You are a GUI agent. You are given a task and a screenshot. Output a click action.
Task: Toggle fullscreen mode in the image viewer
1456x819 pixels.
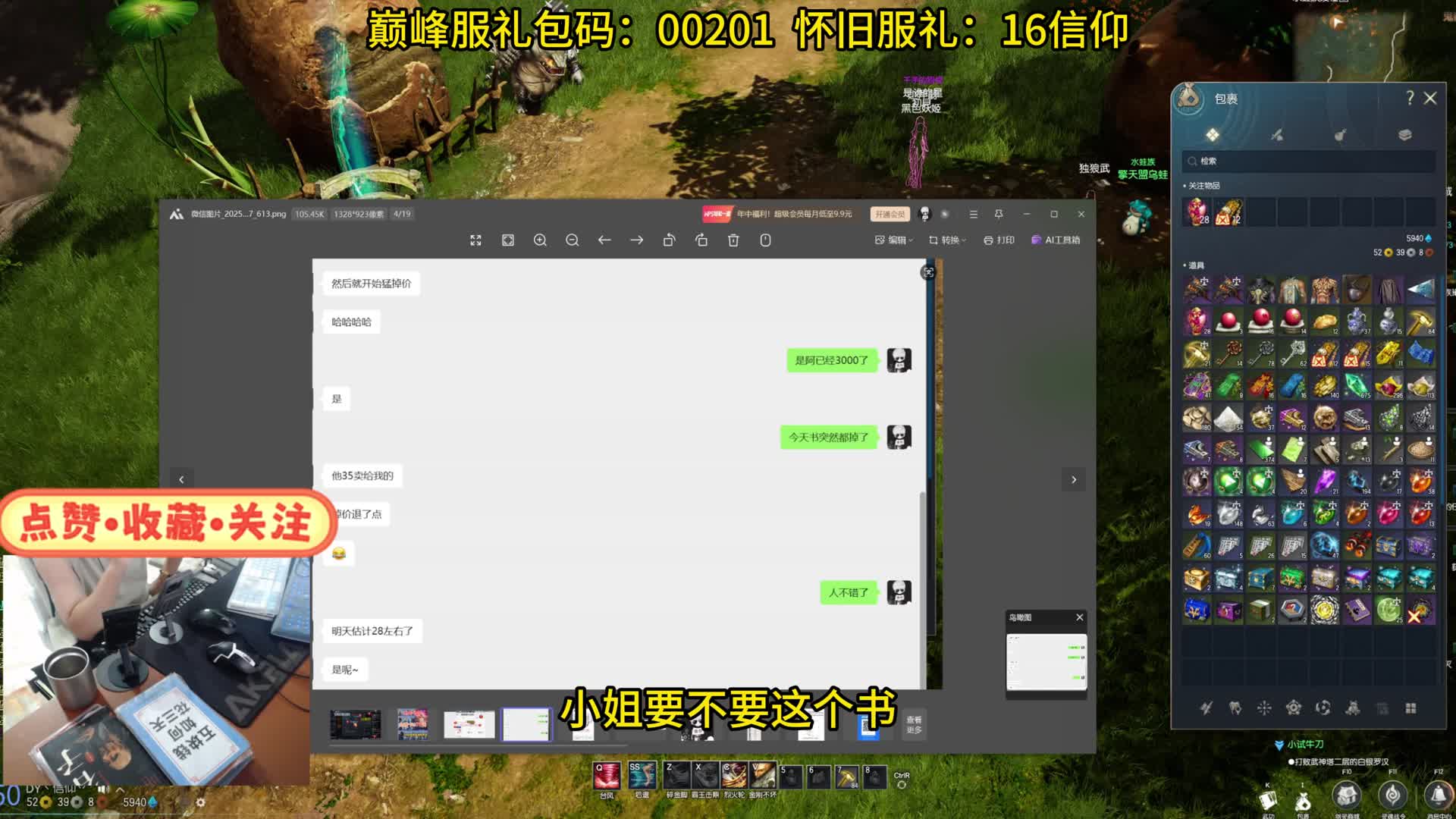point(476,240)
